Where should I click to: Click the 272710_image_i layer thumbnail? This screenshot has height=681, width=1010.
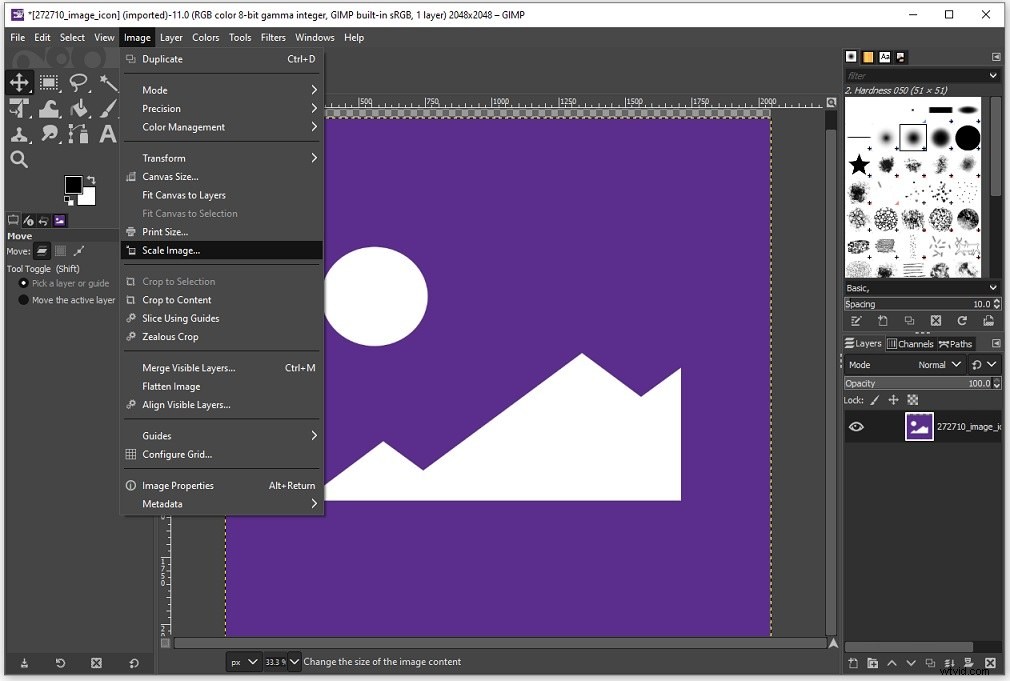pos(920,426)
